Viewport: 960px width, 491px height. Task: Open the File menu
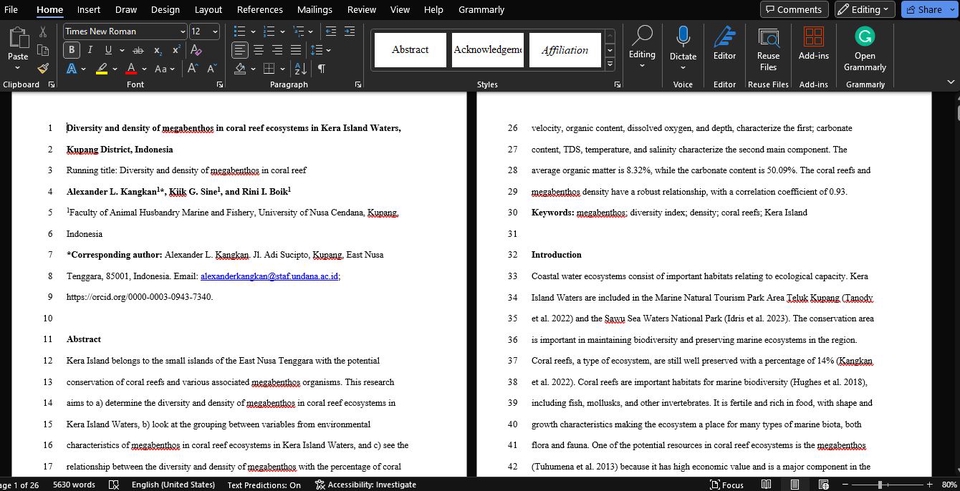click(x=10, y=10)
